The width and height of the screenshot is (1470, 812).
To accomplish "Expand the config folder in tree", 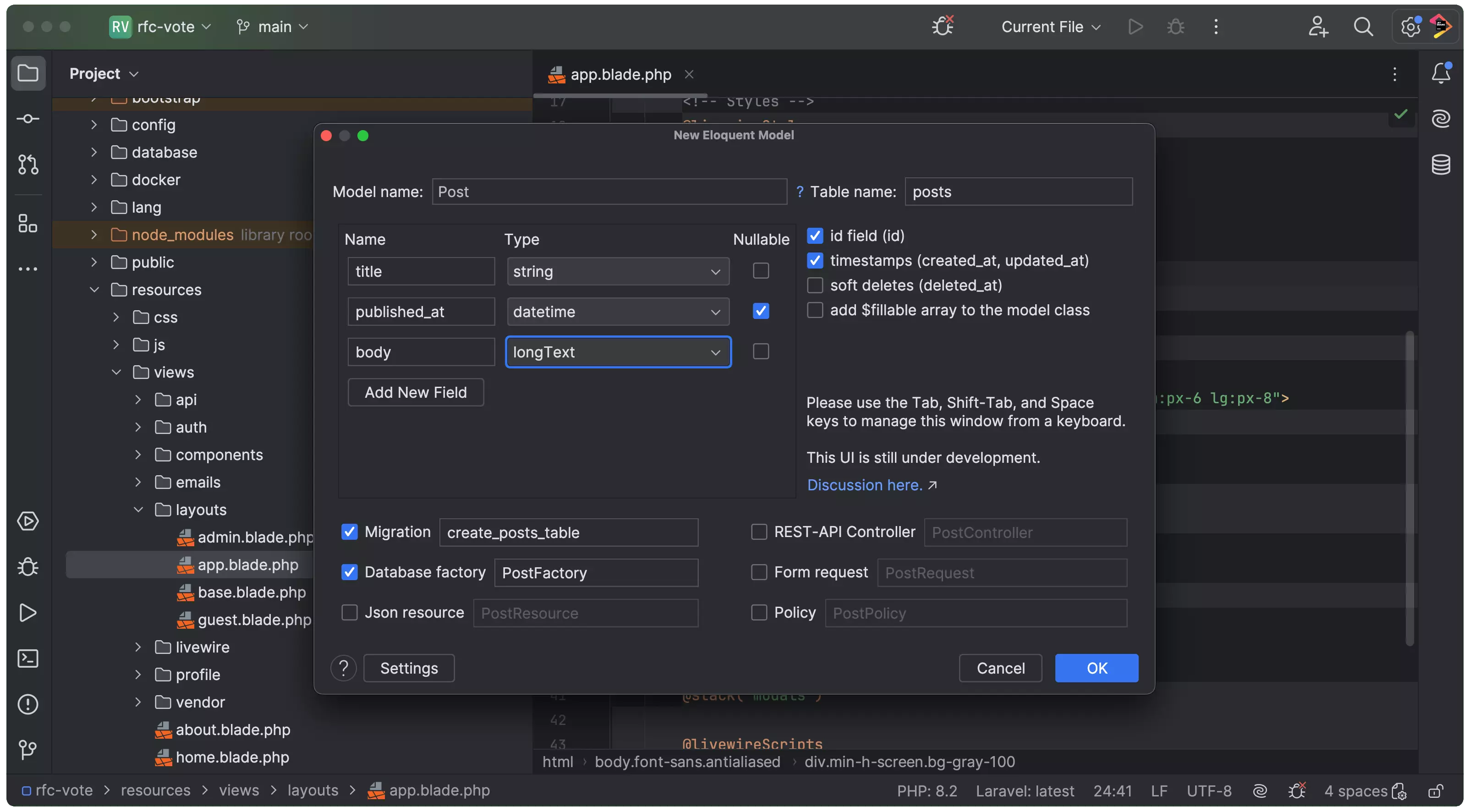I will coord(94,124).
